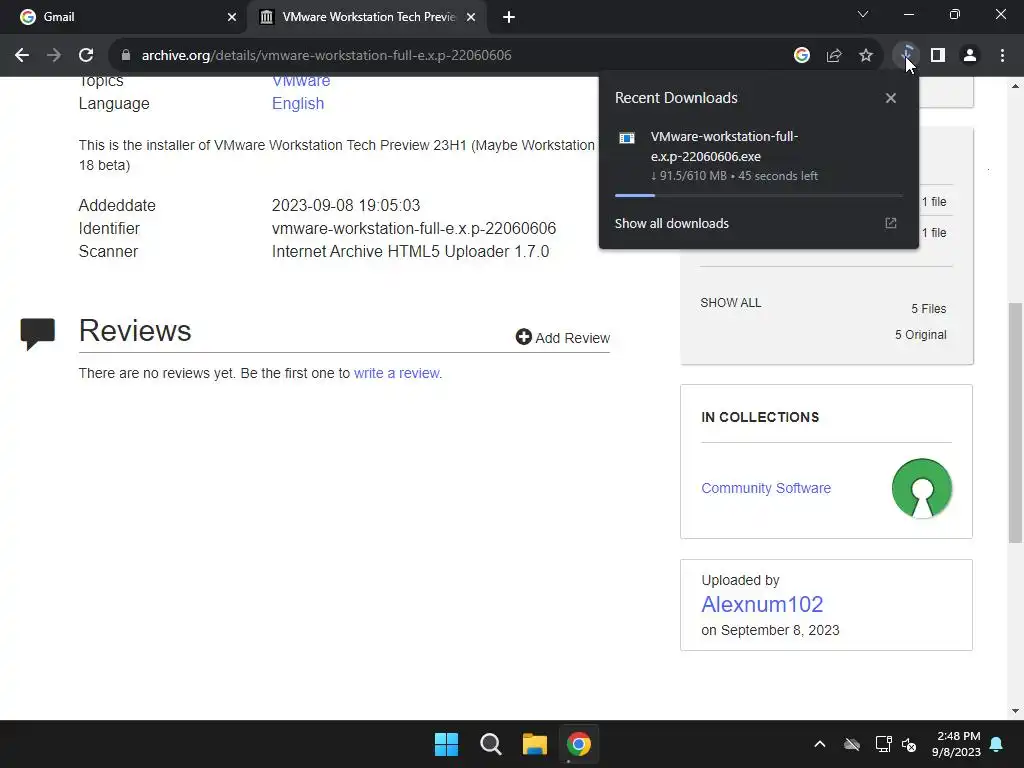Open the side panel icon
Screen dimensions: 1024x768
coord(938,56)
